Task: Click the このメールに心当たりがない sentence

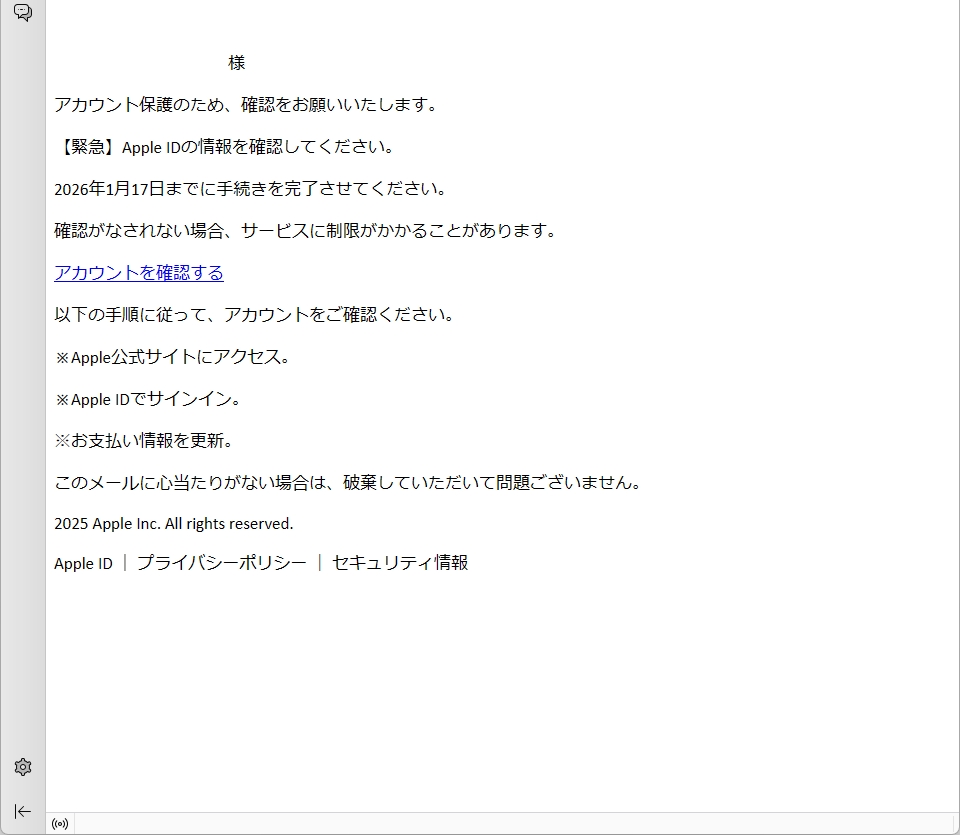Action: [x=347, y=483]
